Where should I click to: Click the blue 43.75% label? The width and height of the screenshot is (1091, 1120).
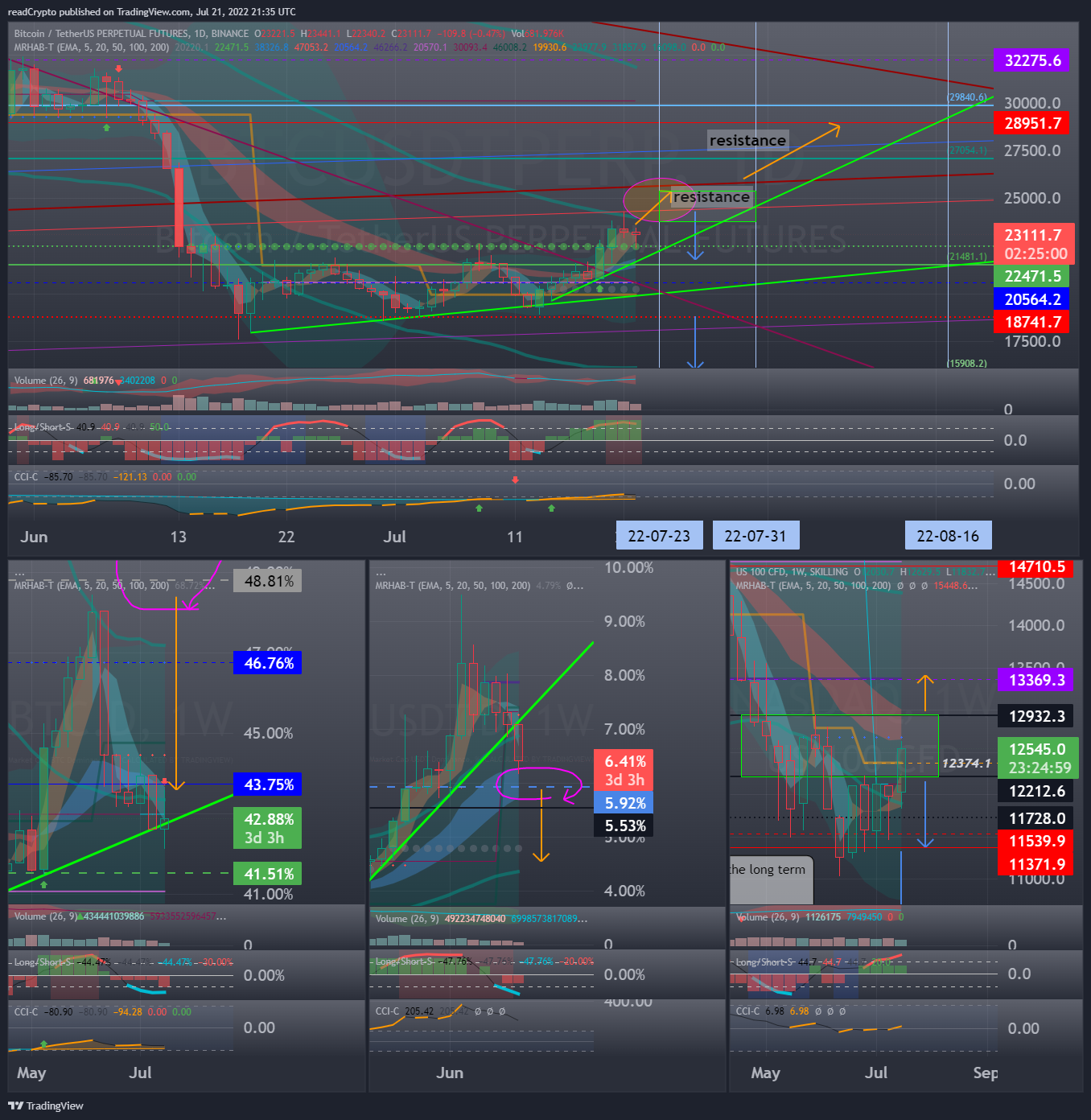coord(269,784)
